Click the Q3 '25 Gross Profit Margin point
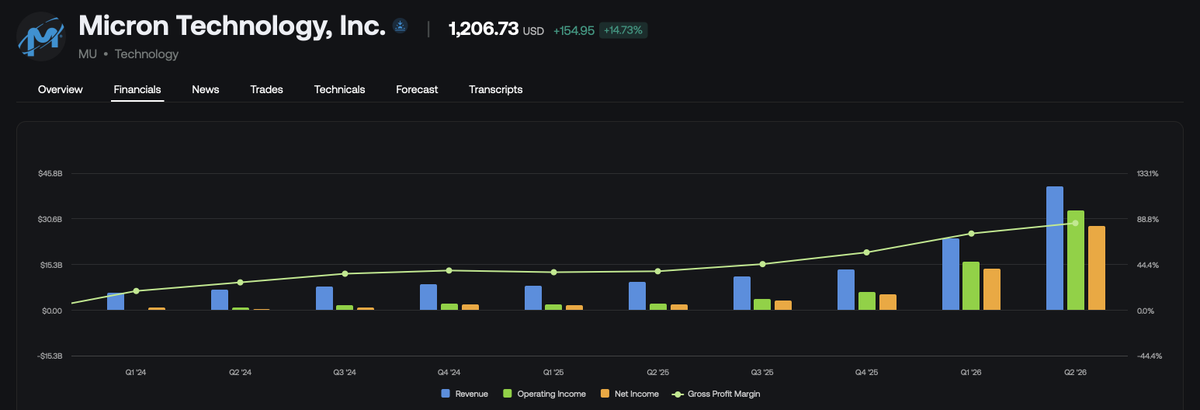Viewport: 1200px width, 410px height. click(762, 264)
